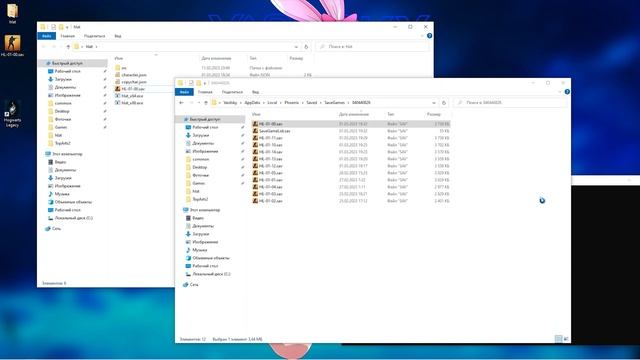
Task: Open the Вид tab in the front window
Action: 255,92
